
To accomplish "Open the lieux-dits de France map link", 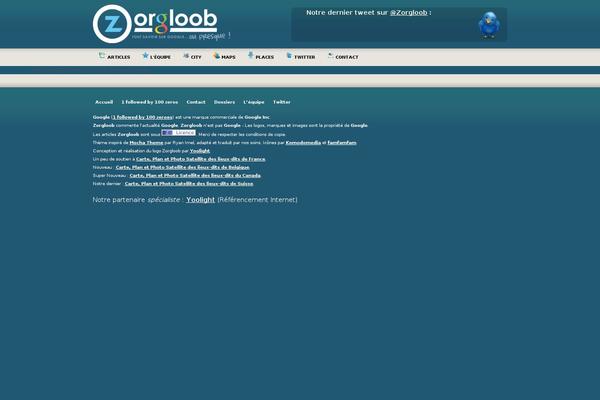I will pyautogui.click(x=201, y=159).
